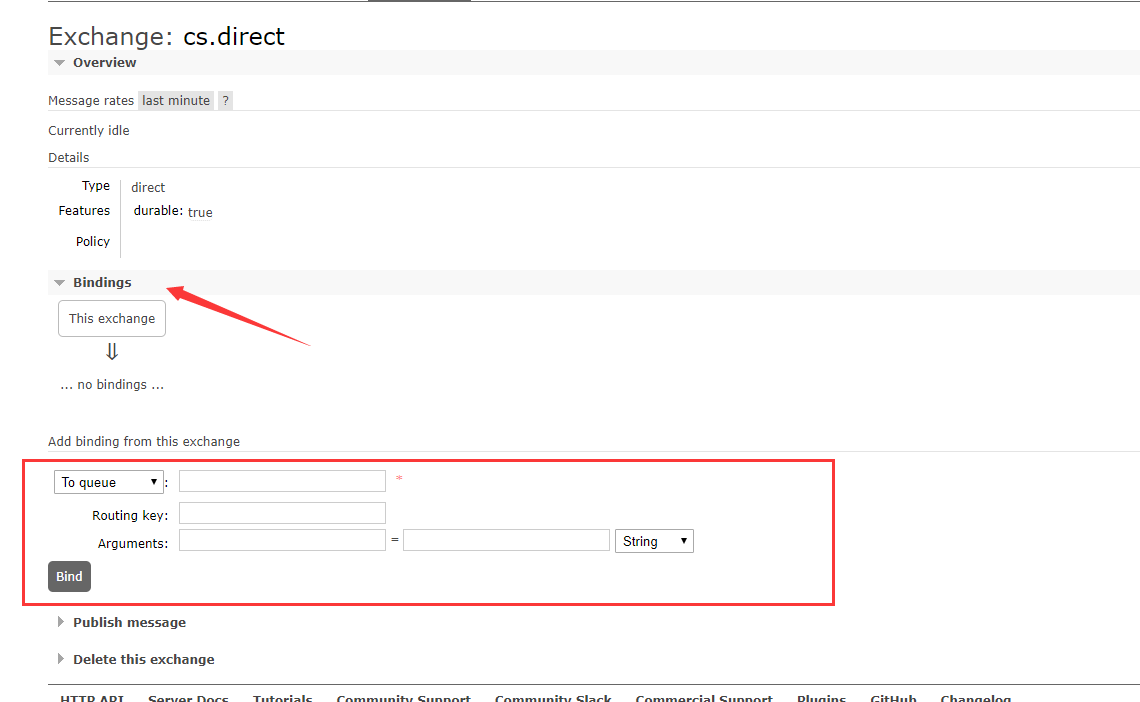This screenshot has width=1140, height=702.
Task: Open the GitHub footer link
Action: [x=892, y=698]
